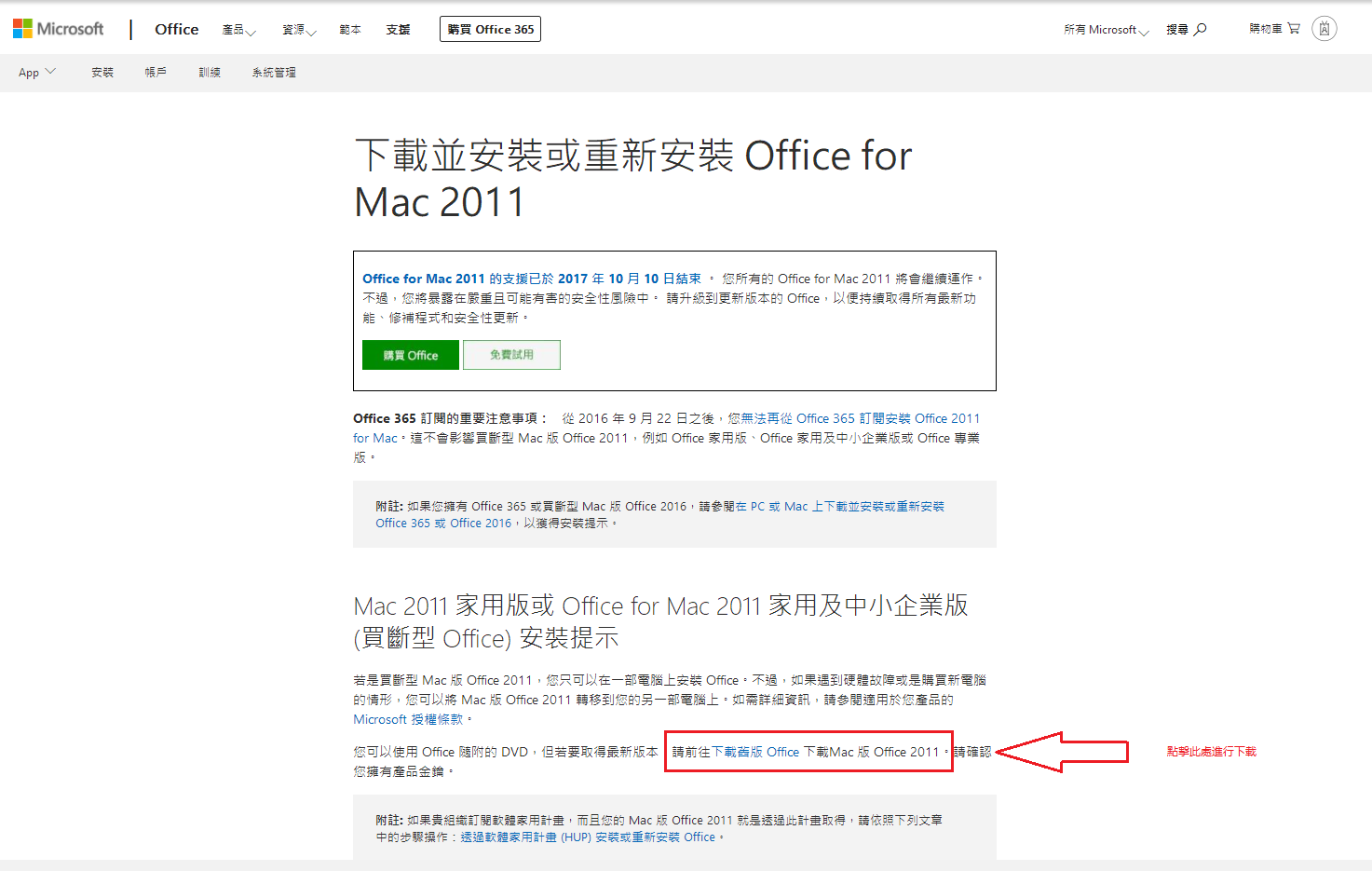The width and height of the screenshot is (1372, 871).
Task: Click the 免費試用 button
Action: coord(511,355)
